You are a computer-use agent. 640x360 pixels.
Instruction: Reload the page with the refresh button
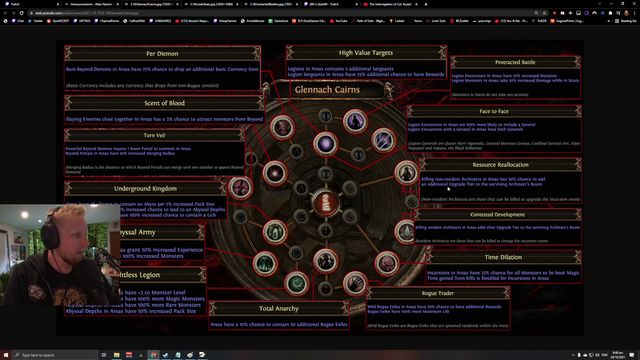21,13
